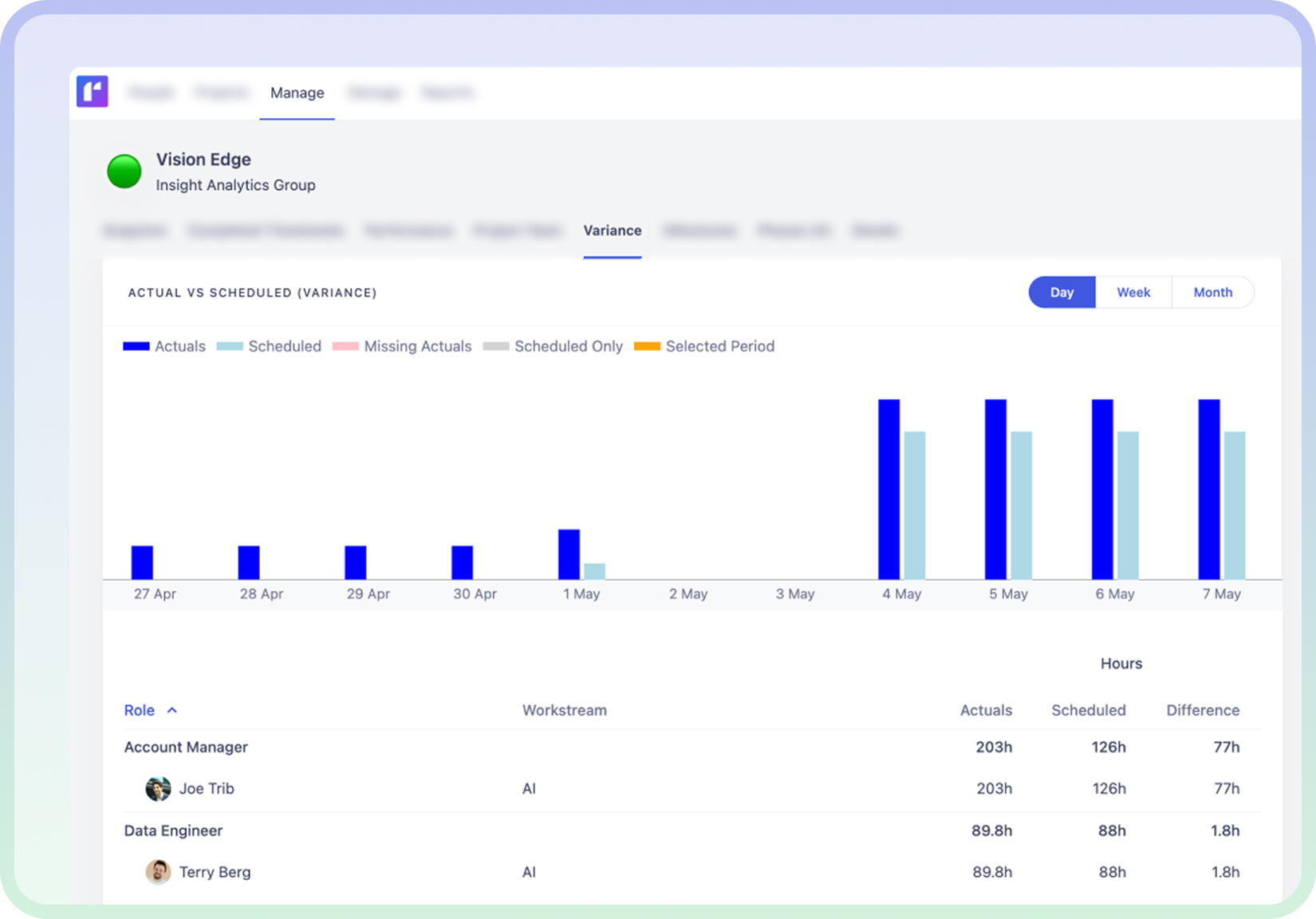Click Joe Trib's avatar
Image resolution: width=1316 pixels, height=919 pixels.
tap(158, 789)
